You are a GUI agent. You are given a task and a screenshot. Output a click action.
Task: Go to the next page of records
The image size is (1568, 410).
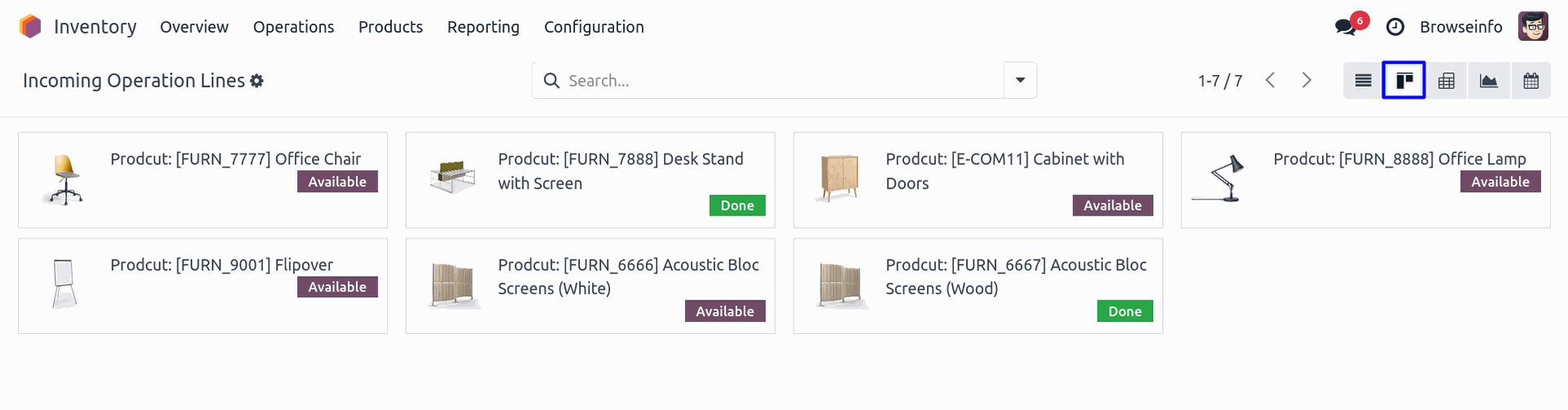[1307, 80]
